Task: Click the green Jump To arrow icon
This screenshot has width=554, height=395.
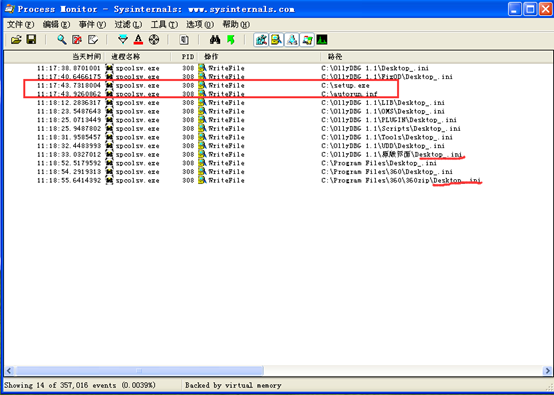Action: [x=231, y=40]
